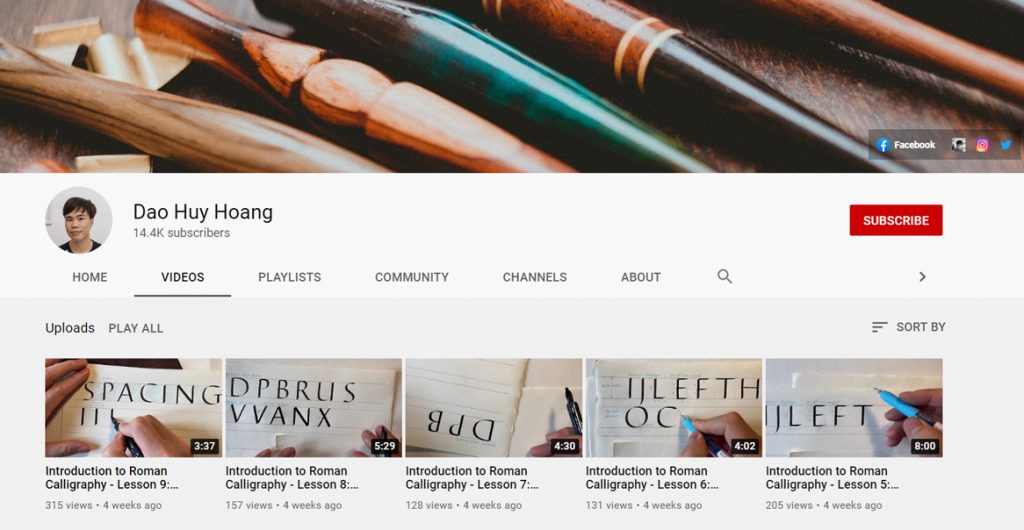Viewport: 1024px width, 530px height.
Task: Open the Twitter bird icon link
Action: [x=1006, y=145]
